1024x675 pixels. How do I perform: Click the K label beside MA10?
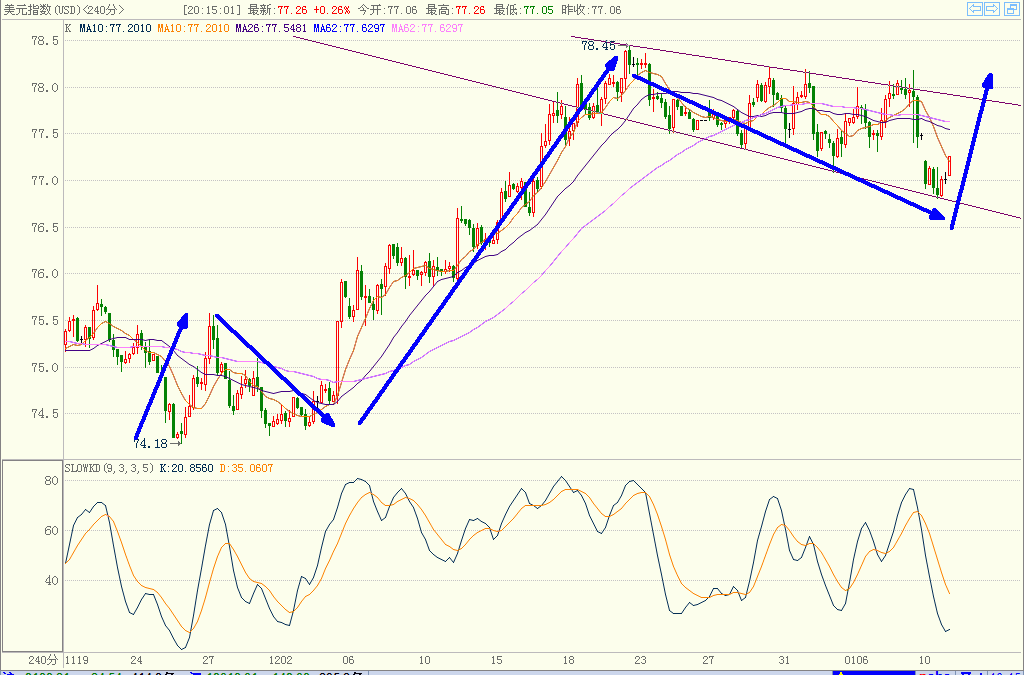click(x=68, y=29)
